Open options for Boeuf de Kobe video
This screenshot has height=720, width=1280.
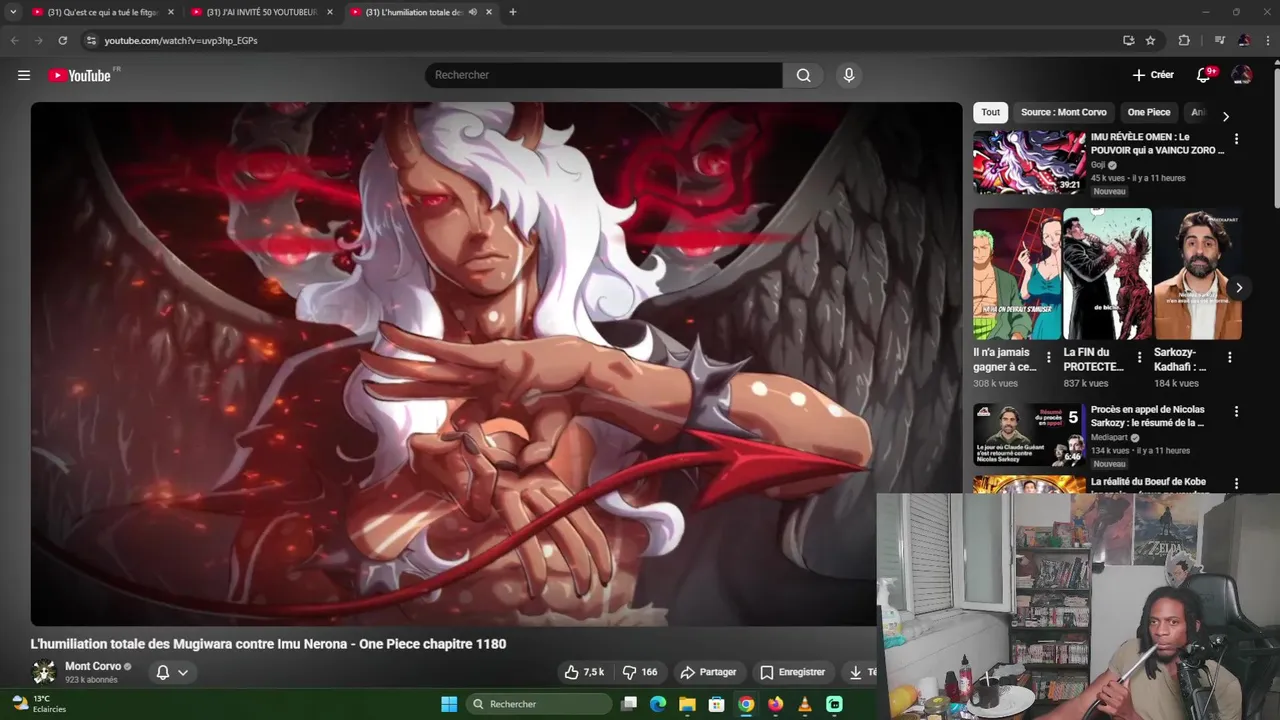(1236, 483)
